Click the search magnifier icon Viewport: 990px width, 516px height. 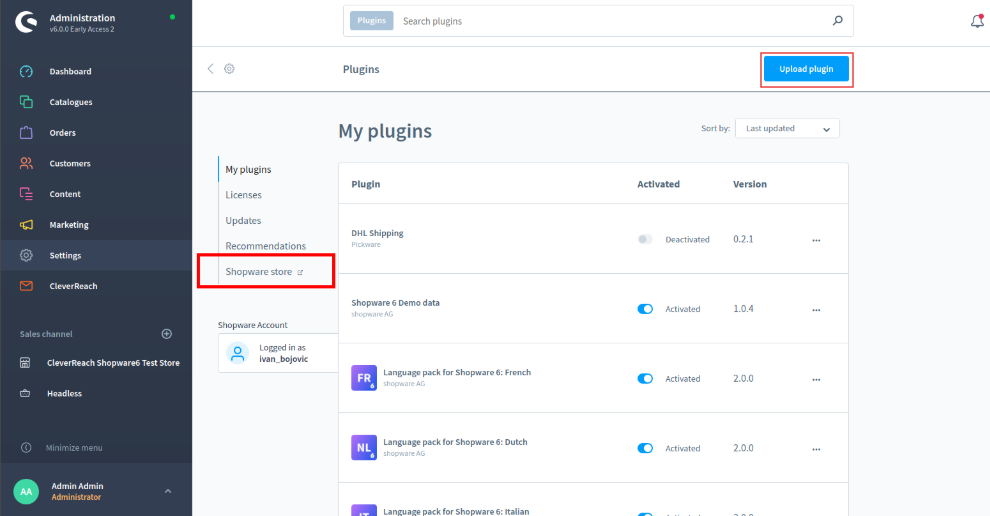(x=837, y=21)
